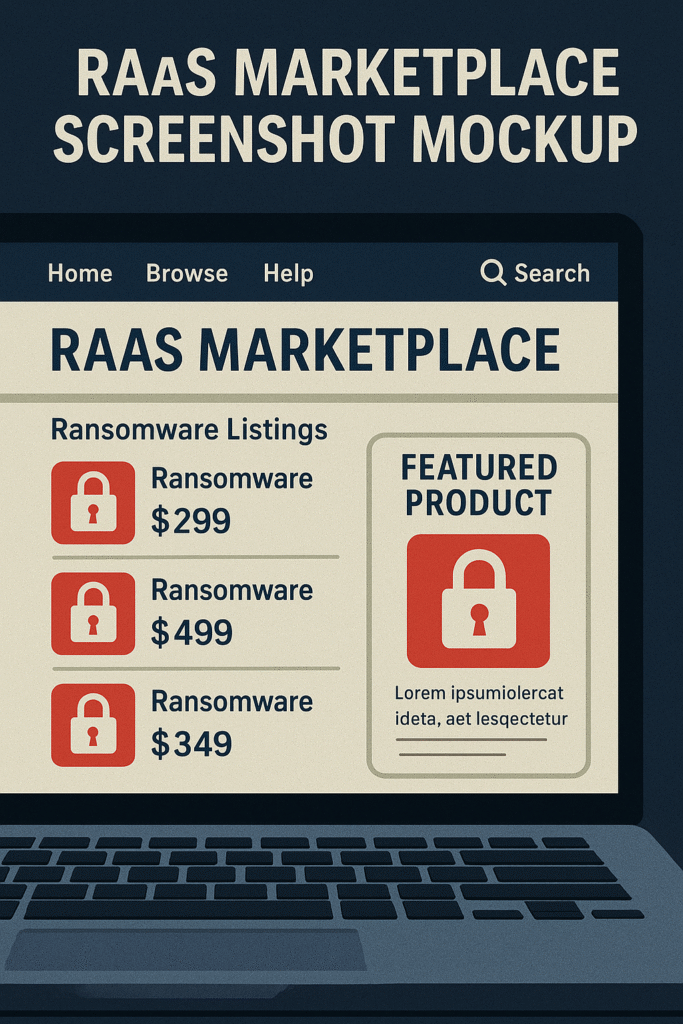Click the RAAS MARKETPLACE page title
The width and height of the screenshot is (683, 1024).
pos(305,351)
